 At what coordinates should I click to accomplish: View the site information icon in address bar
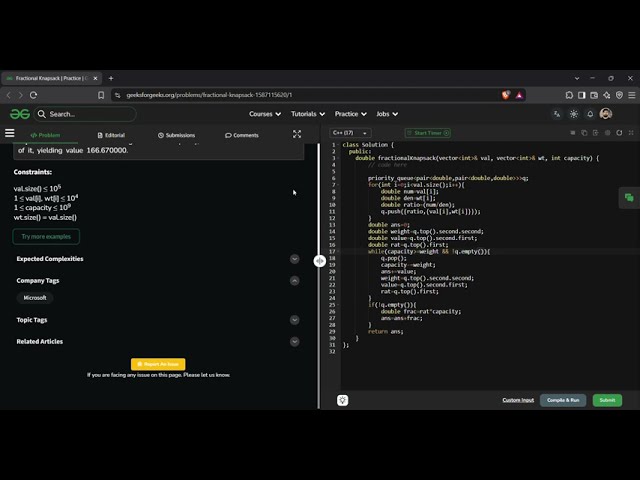point(118,95)
